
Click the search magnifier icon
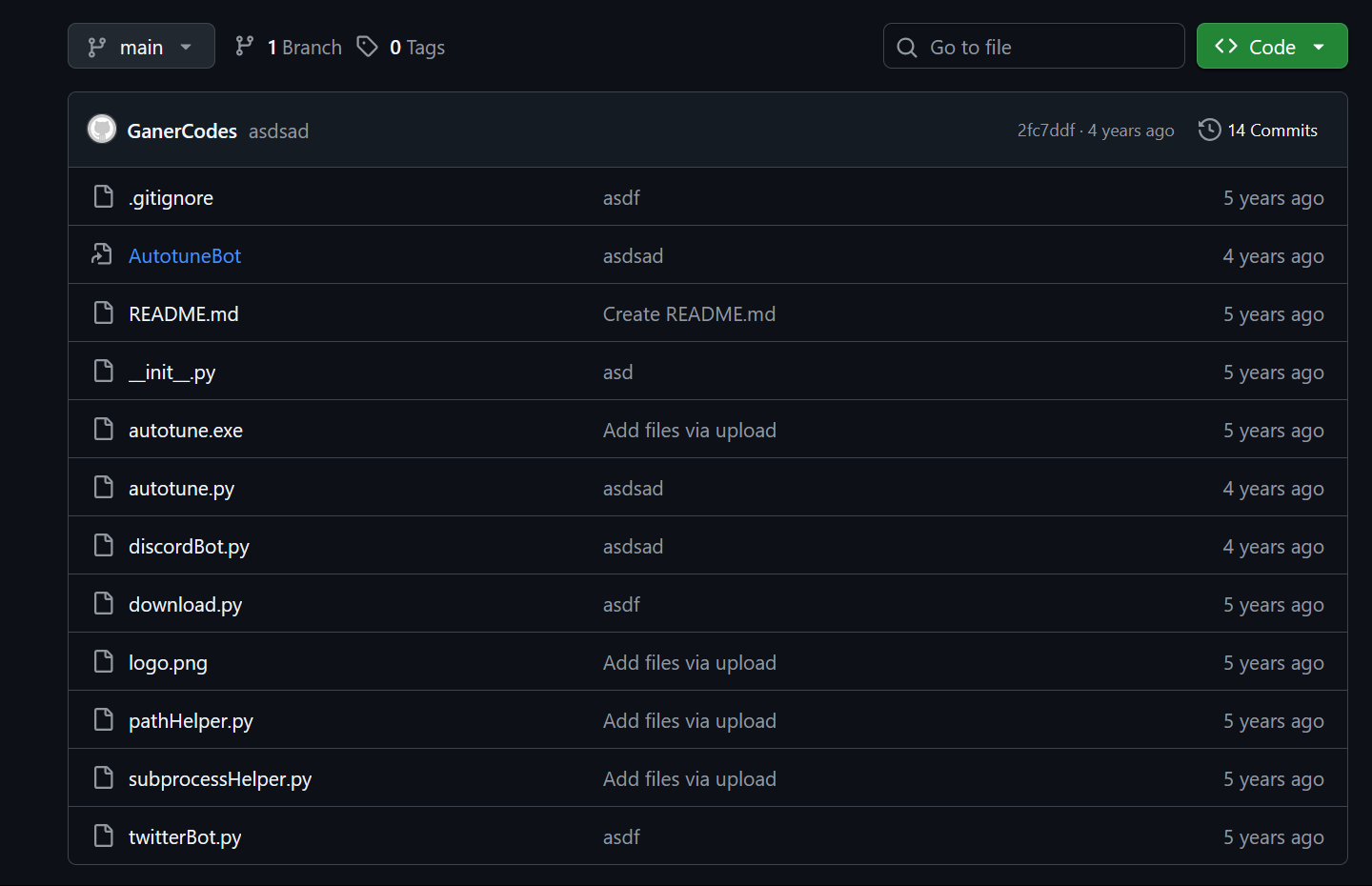coord(907,47)
